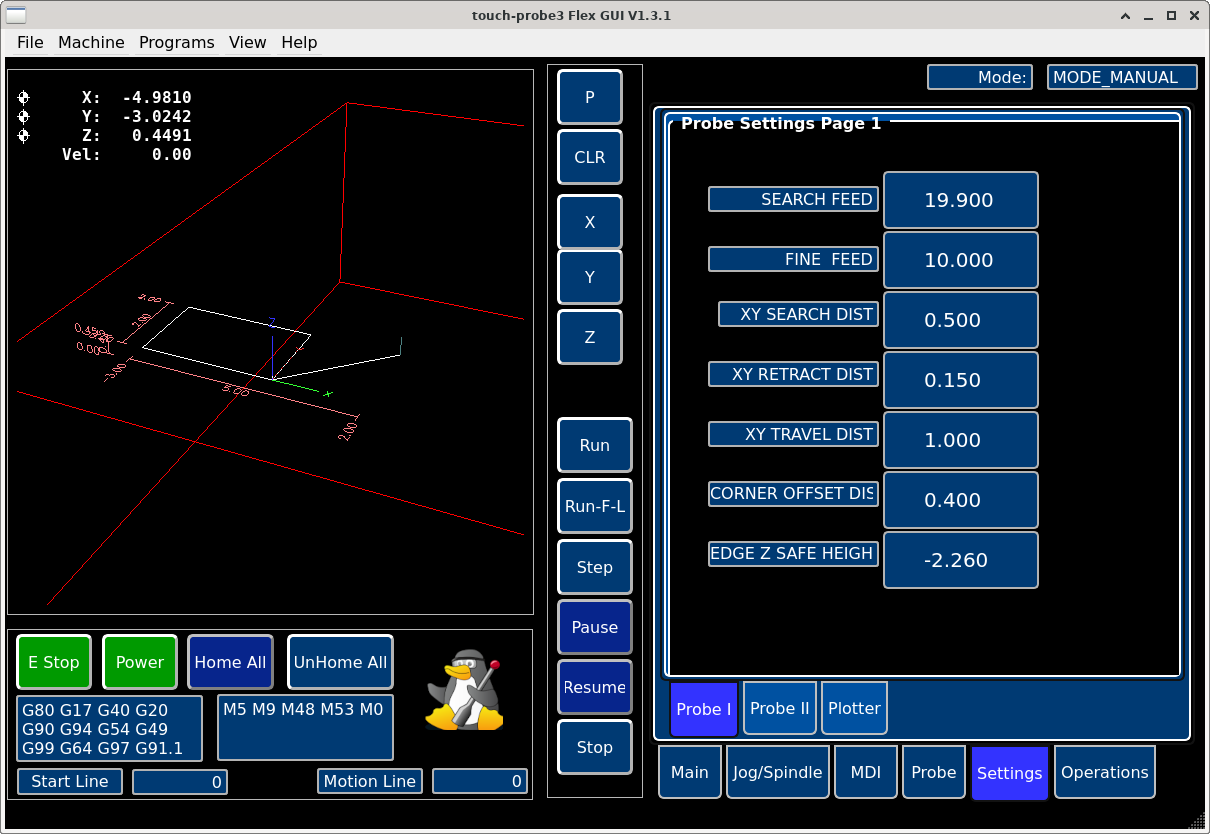Toggle machine Power button
Viewport: 1210px width, 834px height.
pyautogui.click(x=140, y=662)
